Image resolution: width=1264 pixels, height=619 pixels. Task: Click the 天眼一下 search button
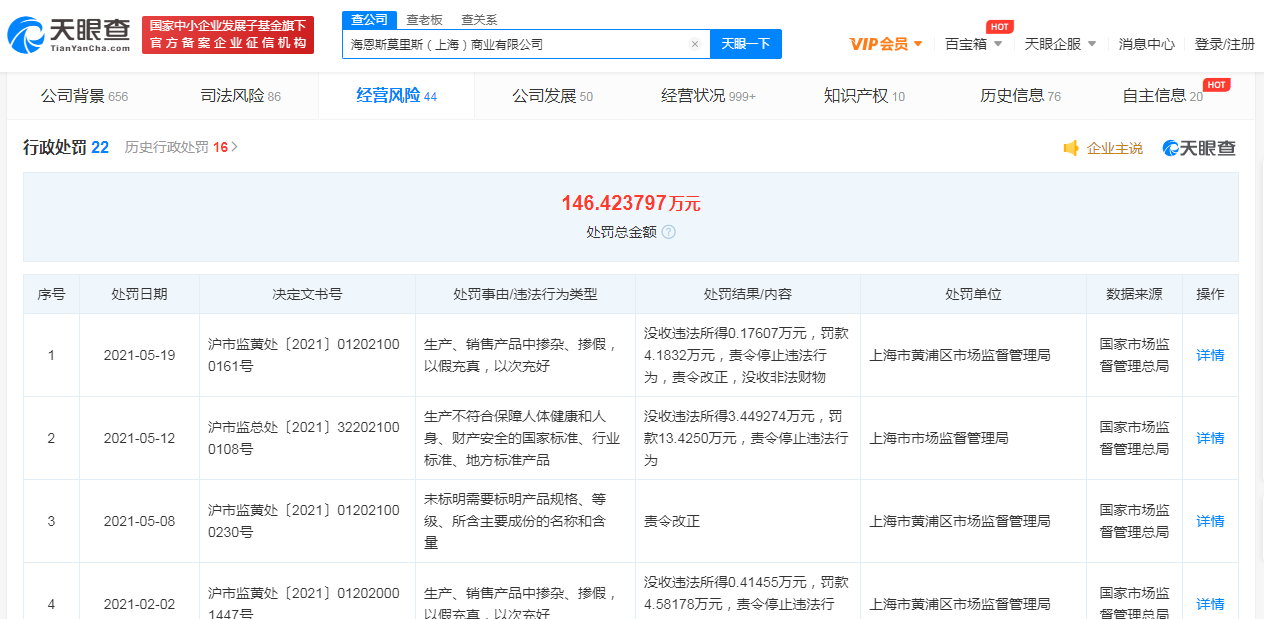coord(745,44)
